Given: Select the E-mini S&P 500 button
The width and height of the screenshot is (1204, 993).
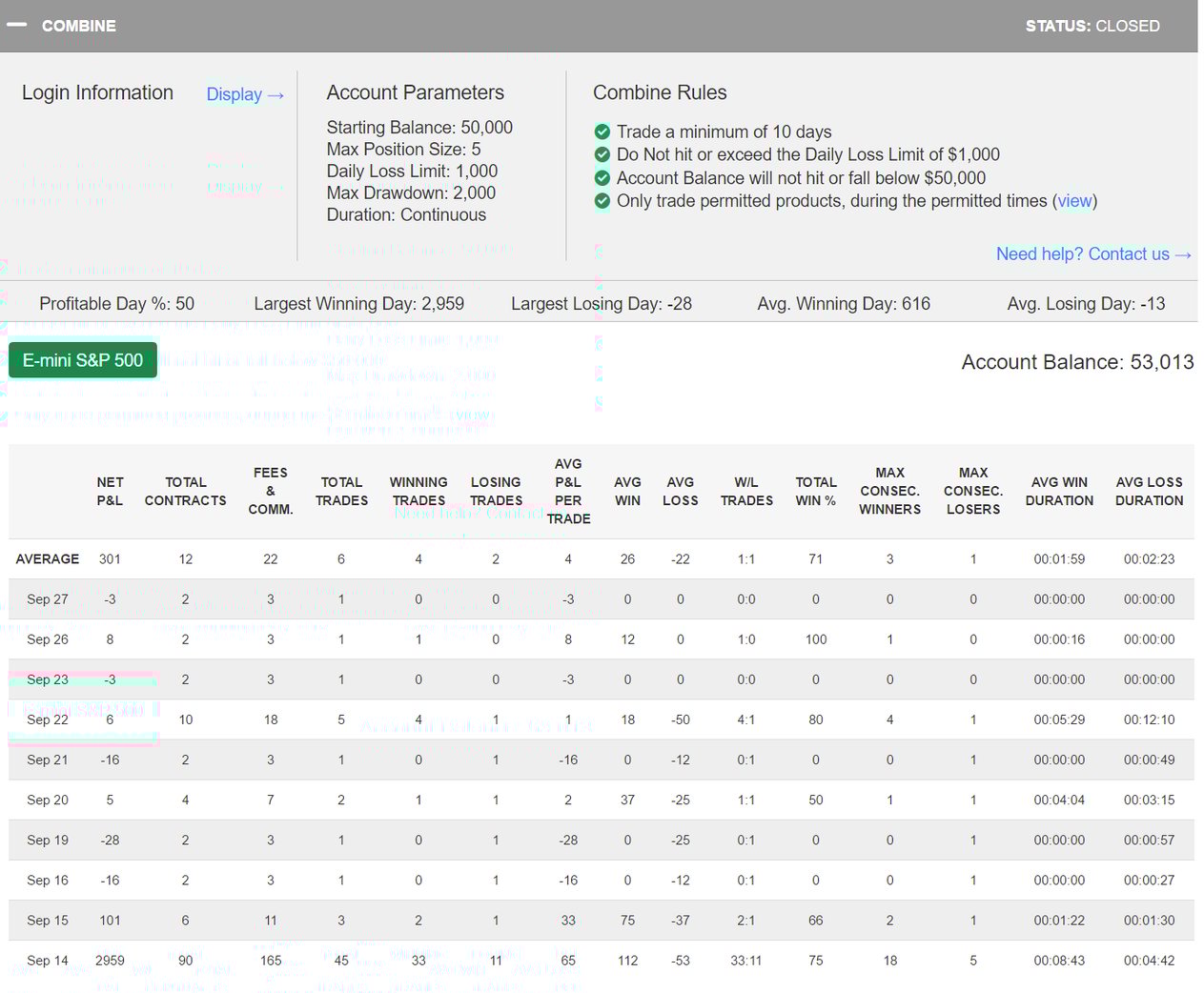Looking at the screenshot, I should pyautogui.click(x=83, y=360).
